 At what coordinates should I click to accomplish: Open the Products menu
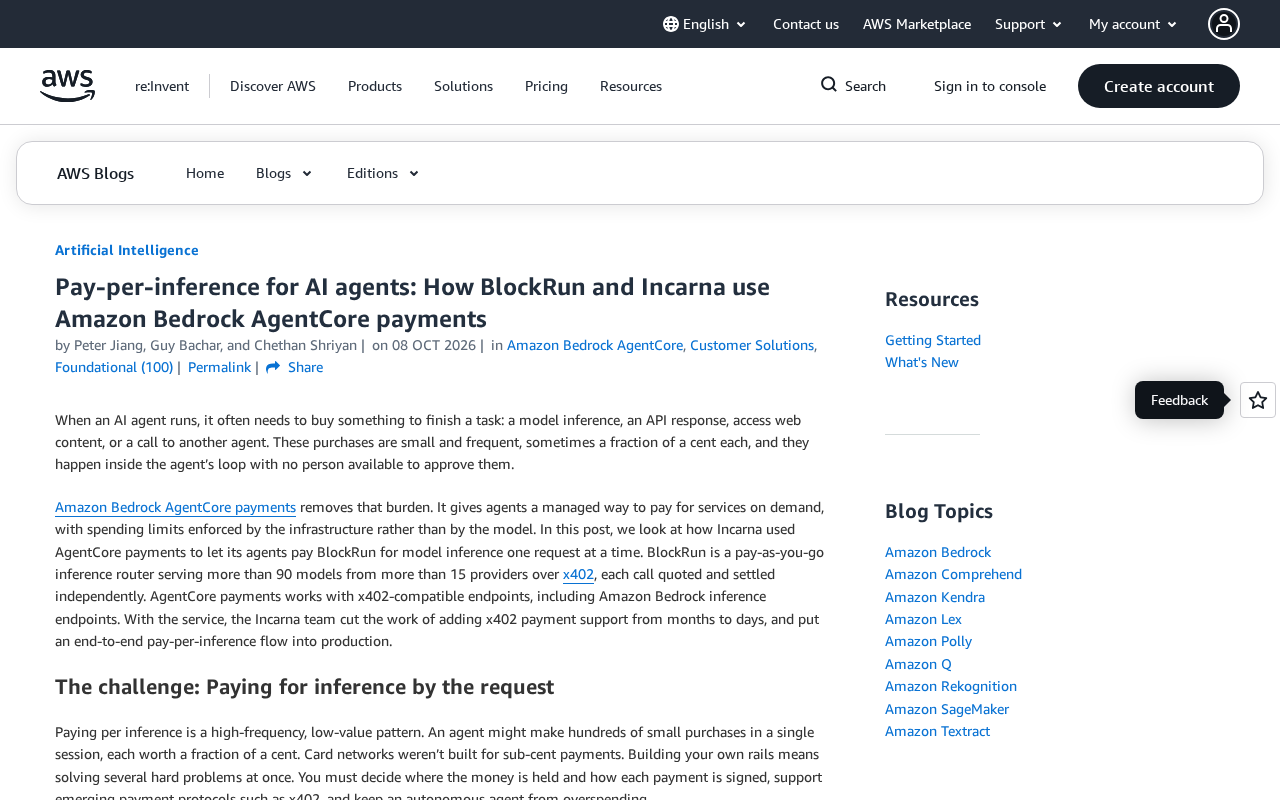pos(375,86)
